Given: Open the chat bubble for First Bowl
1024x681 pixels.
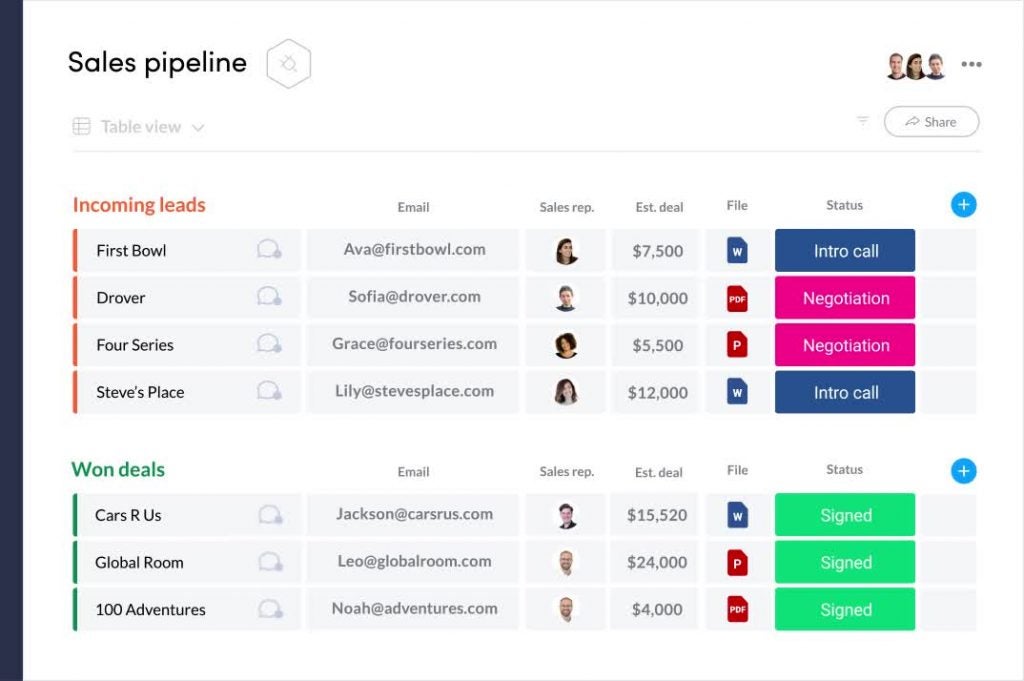Looking at the screenshot, I should tap(268, 250).
